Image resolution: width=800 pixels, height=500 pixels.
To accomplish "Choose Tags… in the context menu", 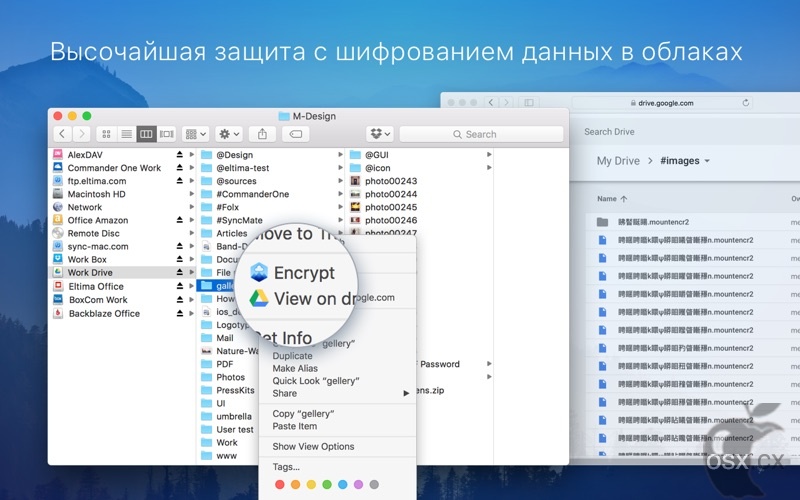I will [286, 467].
